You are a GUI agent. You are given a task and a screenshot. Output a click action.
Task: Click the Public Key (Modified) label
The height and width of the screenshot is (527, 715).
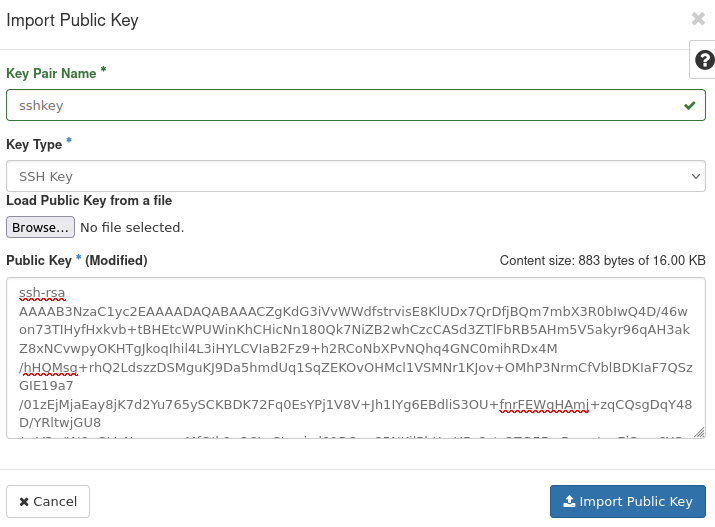tap(77, 261)
